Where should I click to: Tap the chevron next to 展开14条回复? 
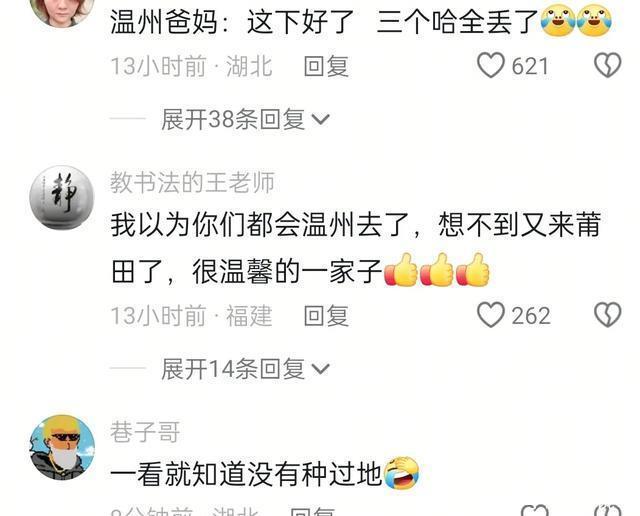pos(320,369)
